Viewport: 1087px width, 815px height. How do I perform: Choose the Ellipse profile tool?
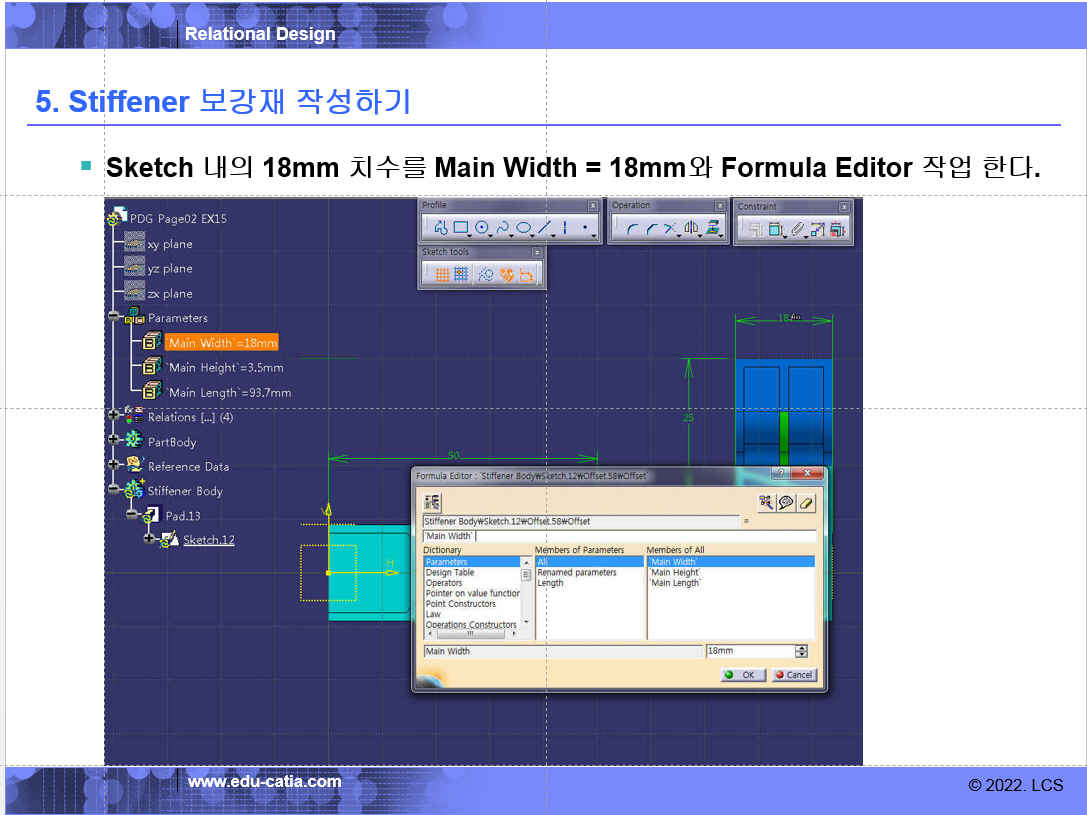pyautogui.click(x=524, y=228)
